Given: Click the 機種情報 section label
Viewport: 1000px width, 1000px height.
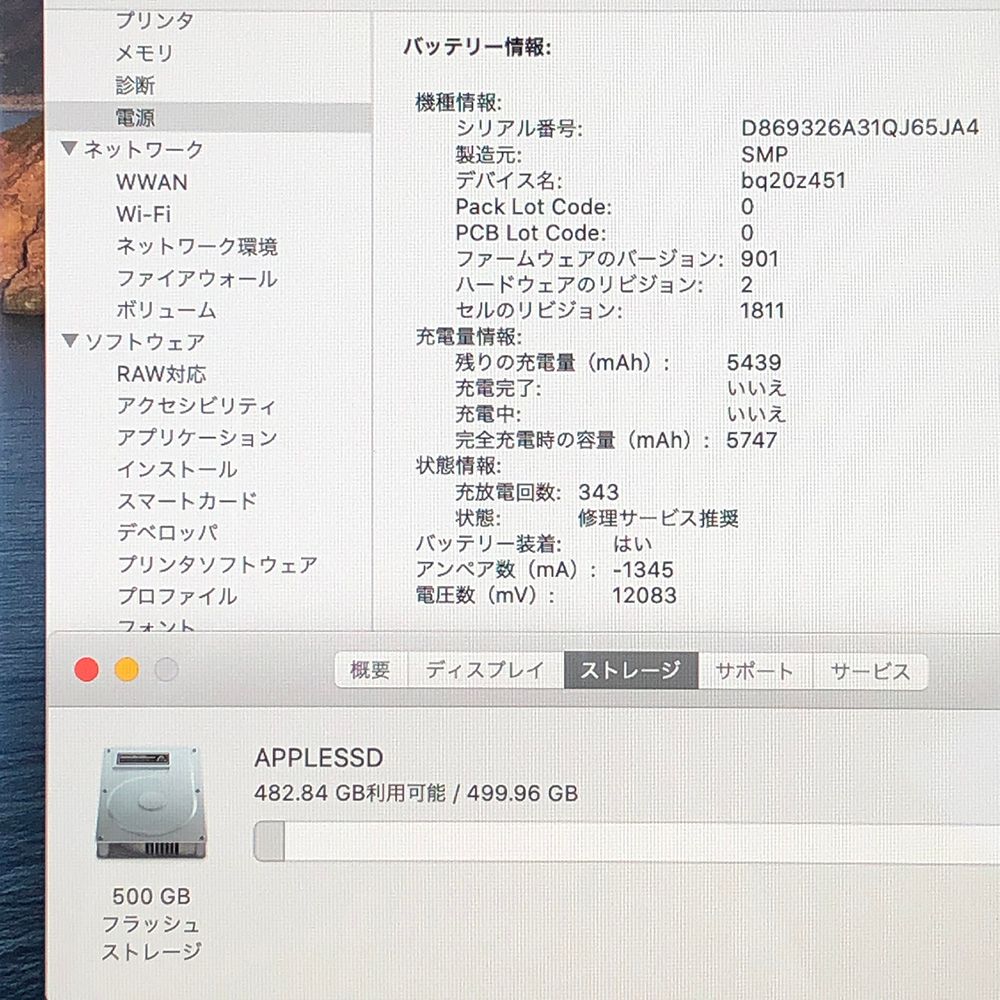Looking at the screenshot, I should click(x=458, y=102).
